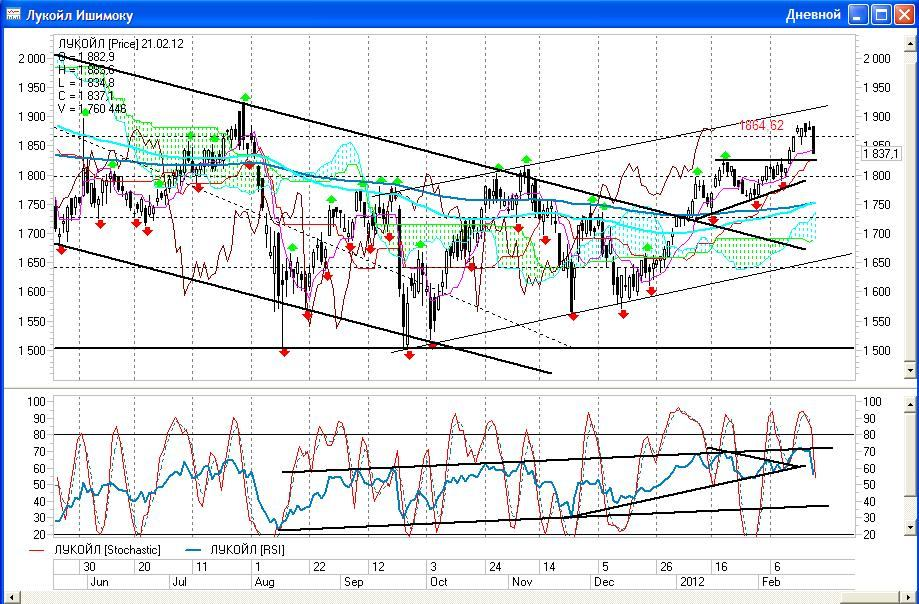Click the Oct month label
Viewport: 919px width, 604px height.
pyautogui.click(x=438, y=582)
